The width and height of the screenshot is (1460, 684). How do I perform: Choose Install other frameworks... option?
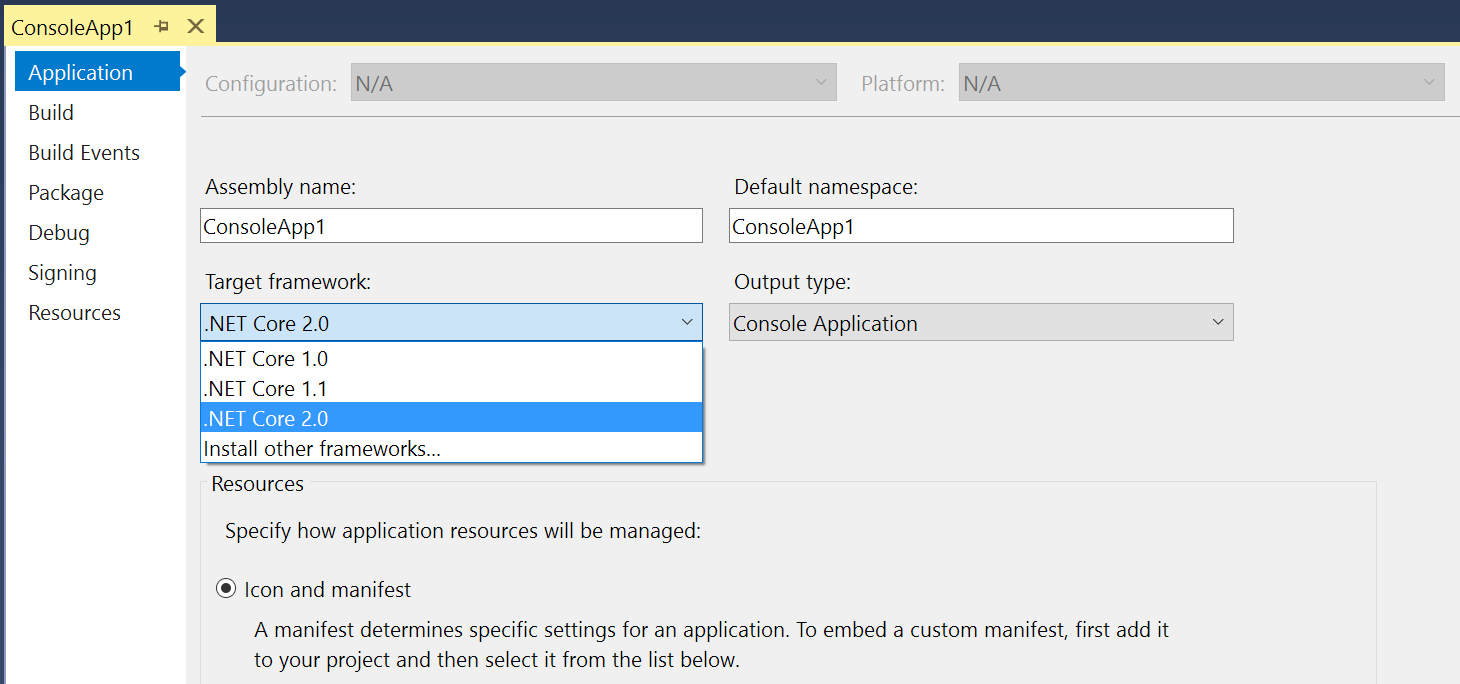tap(451, 449)
